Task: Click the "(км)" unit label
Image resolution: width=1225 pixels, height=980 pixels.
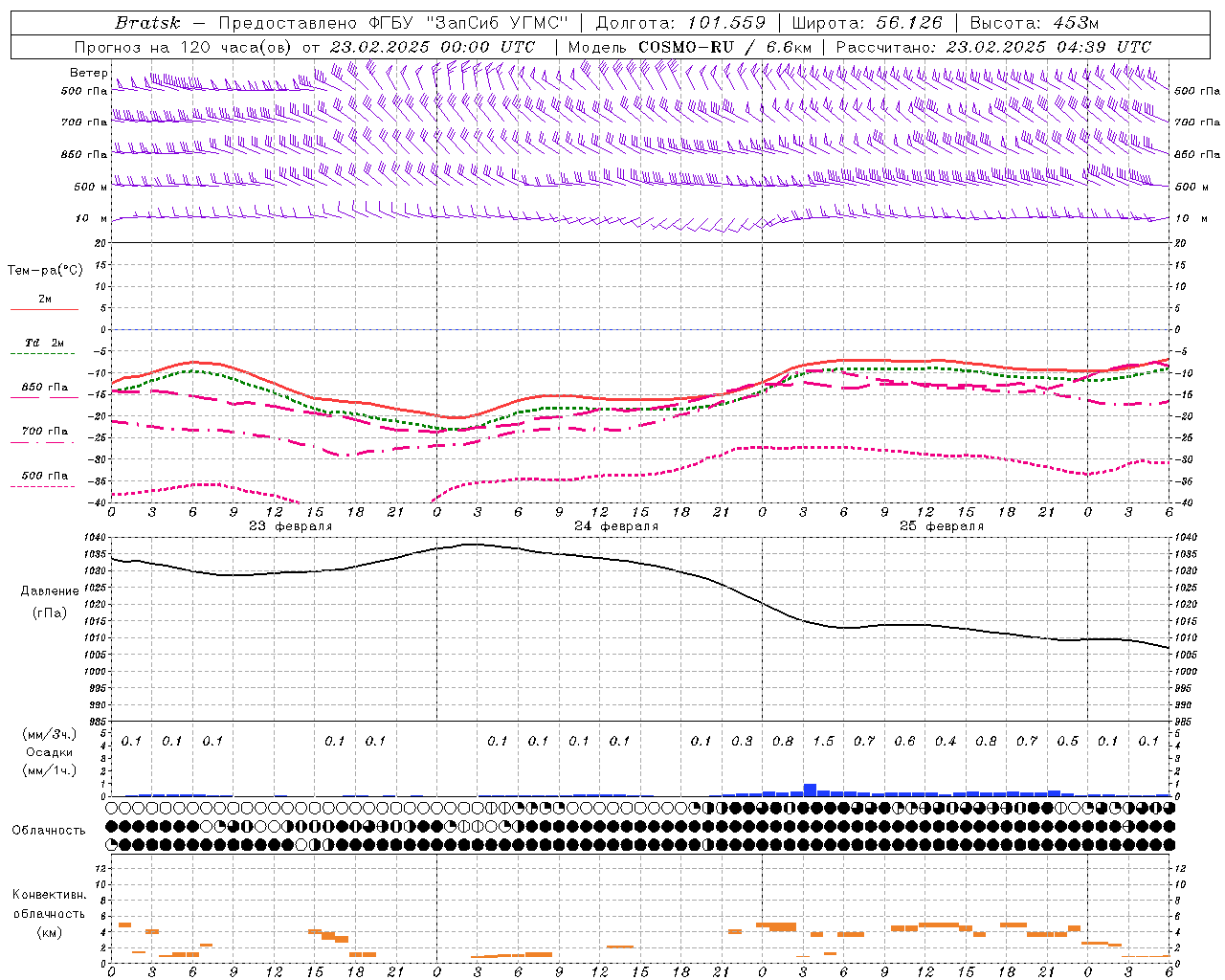Action: [x=50, y=932]
